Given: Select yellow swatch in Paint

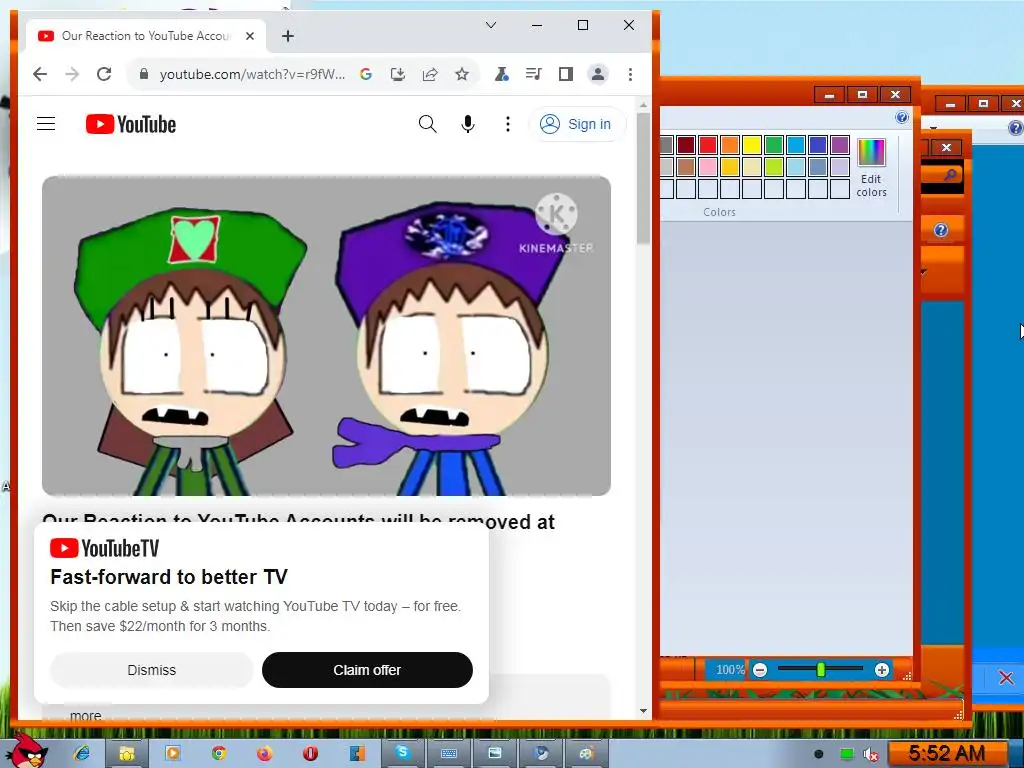Looking at the screenshot, I should (x=752, y=144).
